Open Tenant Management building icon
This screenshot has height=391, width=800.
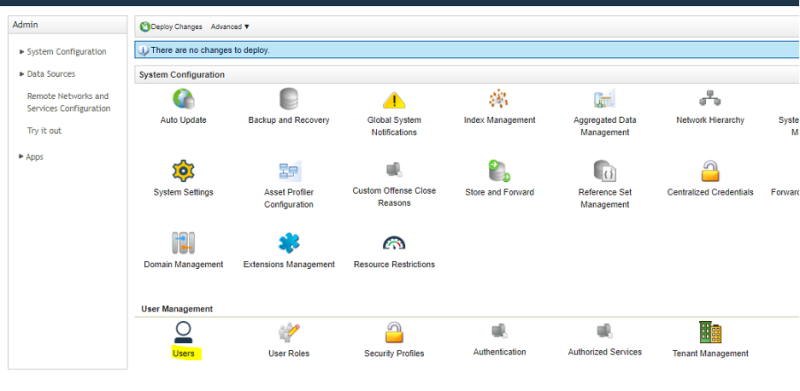(x=710, y=332)
